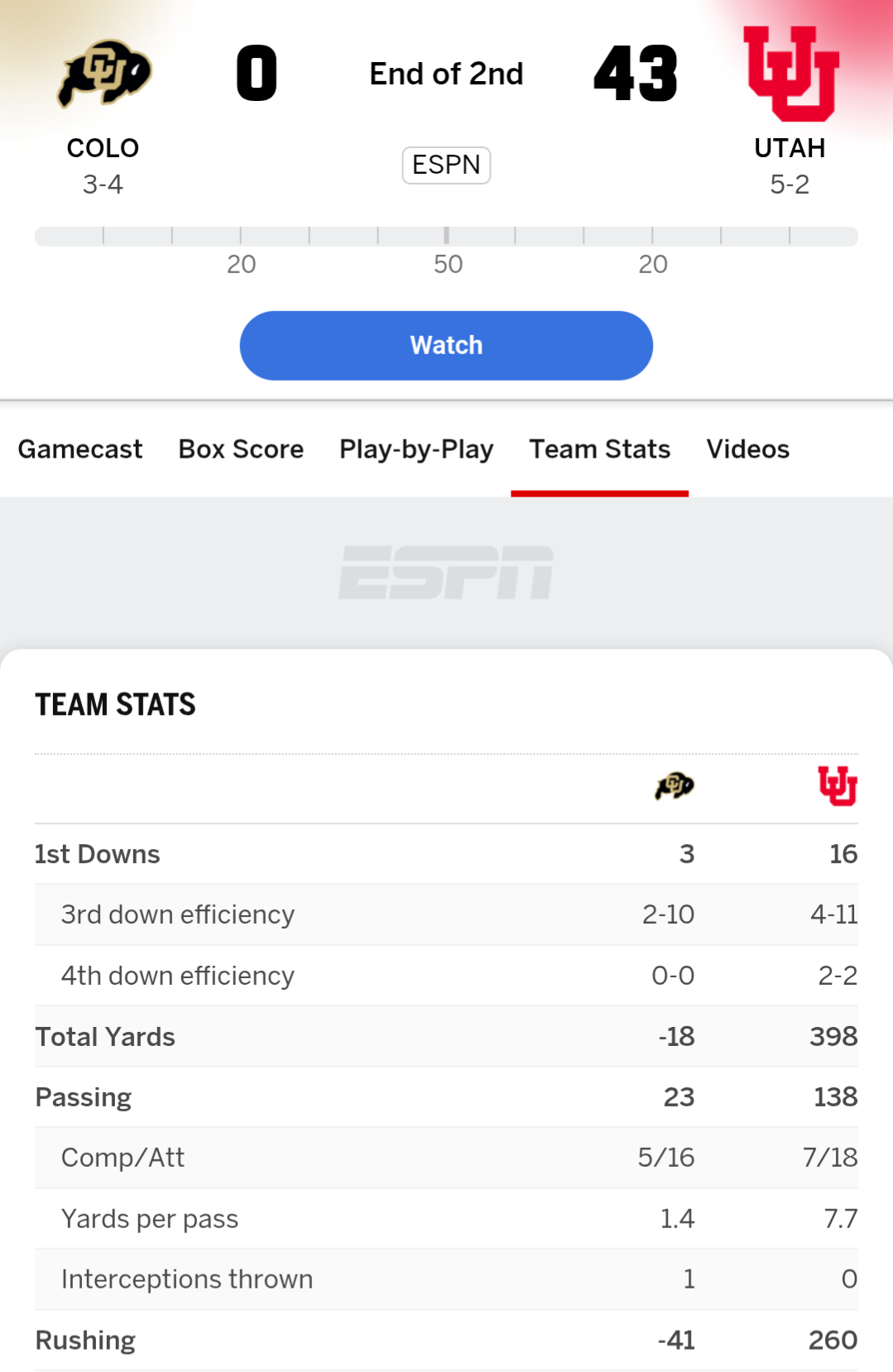The height and width of the screenshot is (1372, 893).
Task: Tap the Utah Utes logo in header
Action: 790,73
